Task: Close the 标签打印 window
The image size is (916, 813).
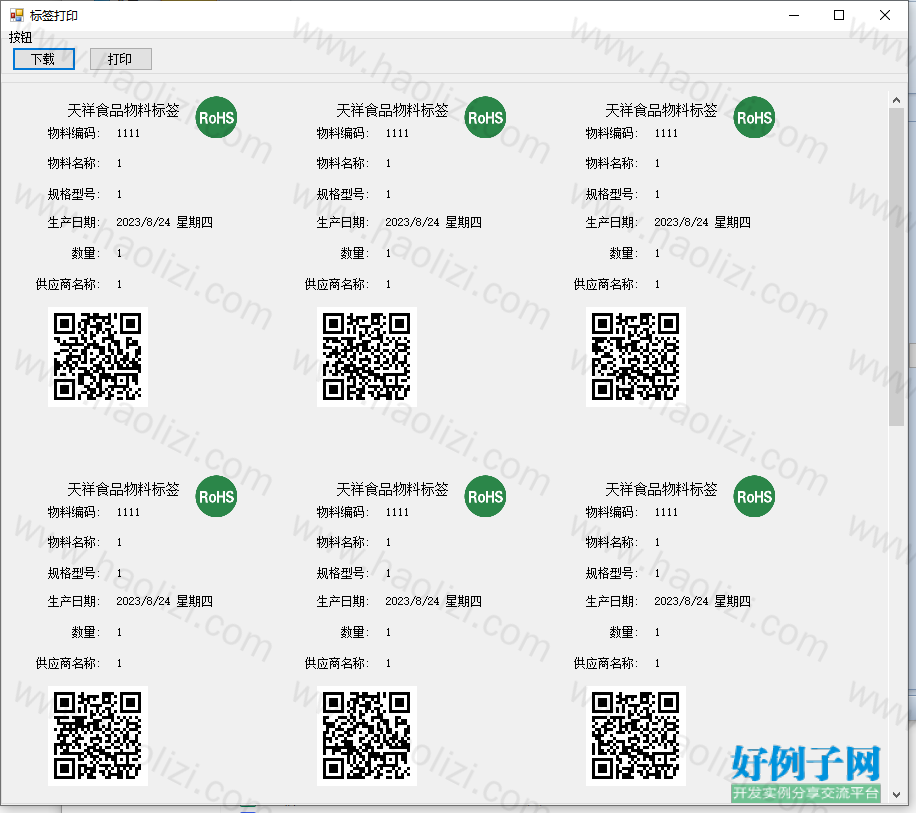Action: (884, 15)
